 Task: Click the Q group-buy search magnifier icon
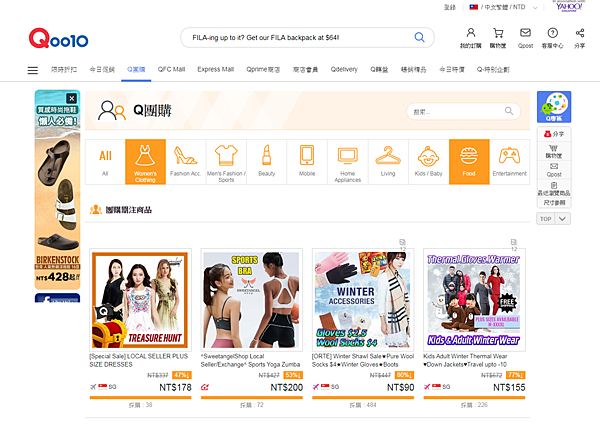click(509, 111)
